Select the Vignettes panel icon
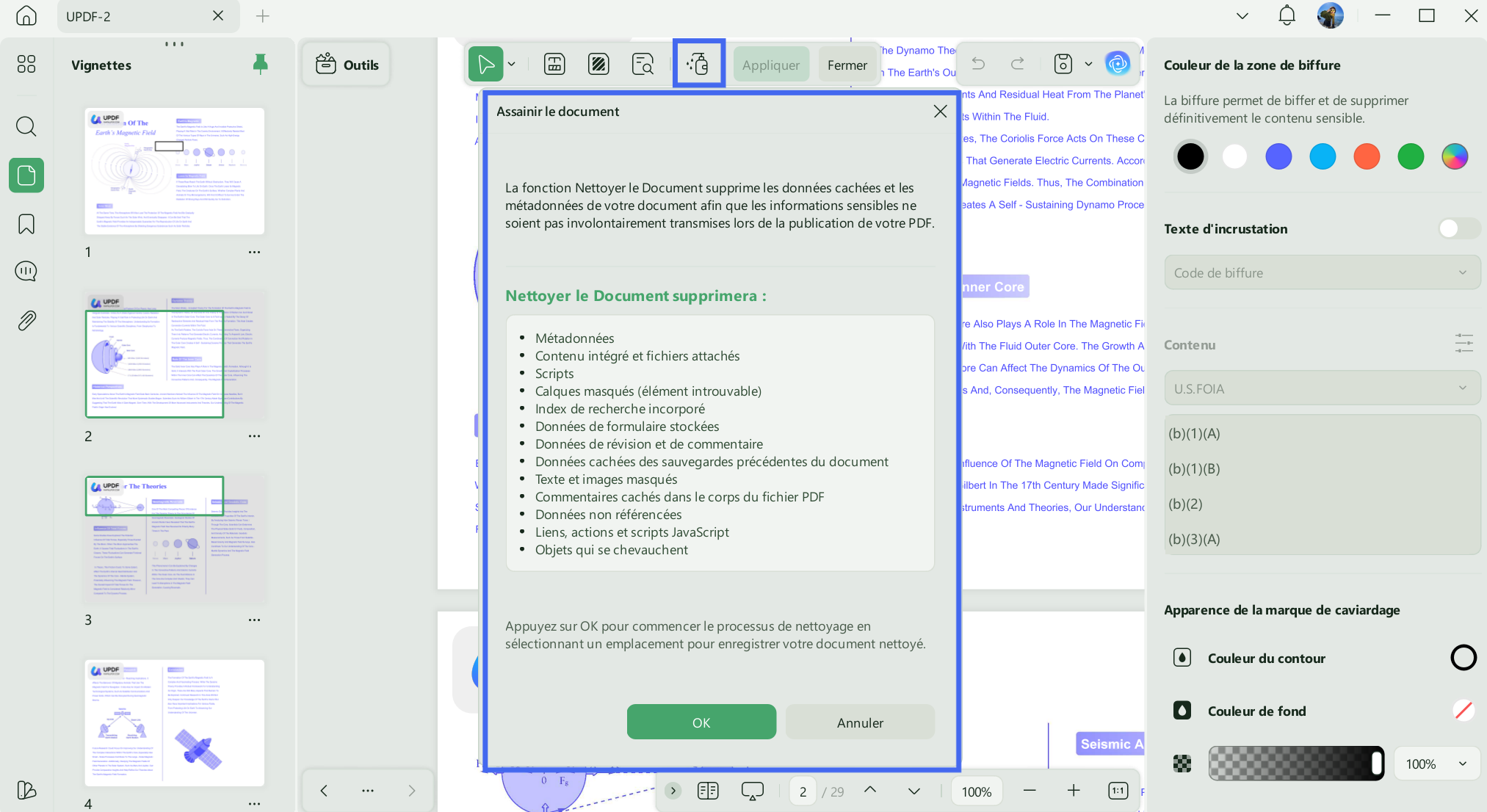This screenshot has height=812, width=1487. pyautogui.click(x=26, y=175)
